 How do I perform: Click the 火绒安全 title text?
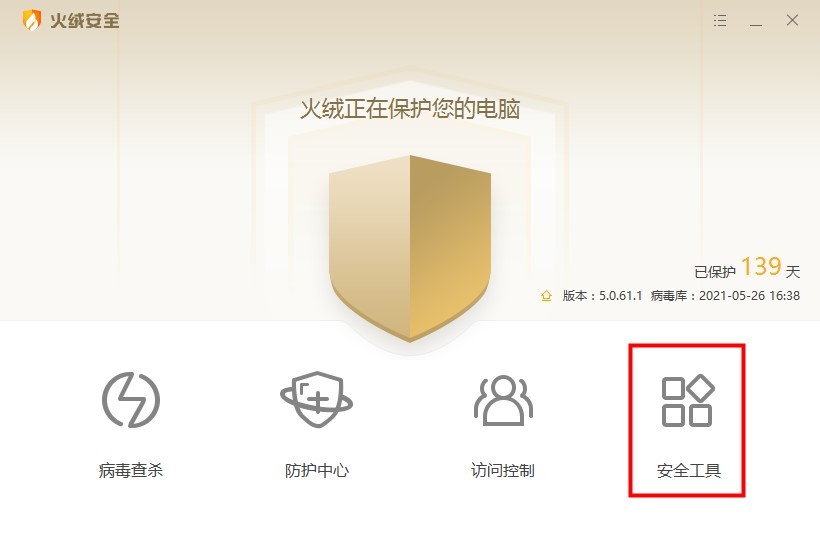pos(85,20)
